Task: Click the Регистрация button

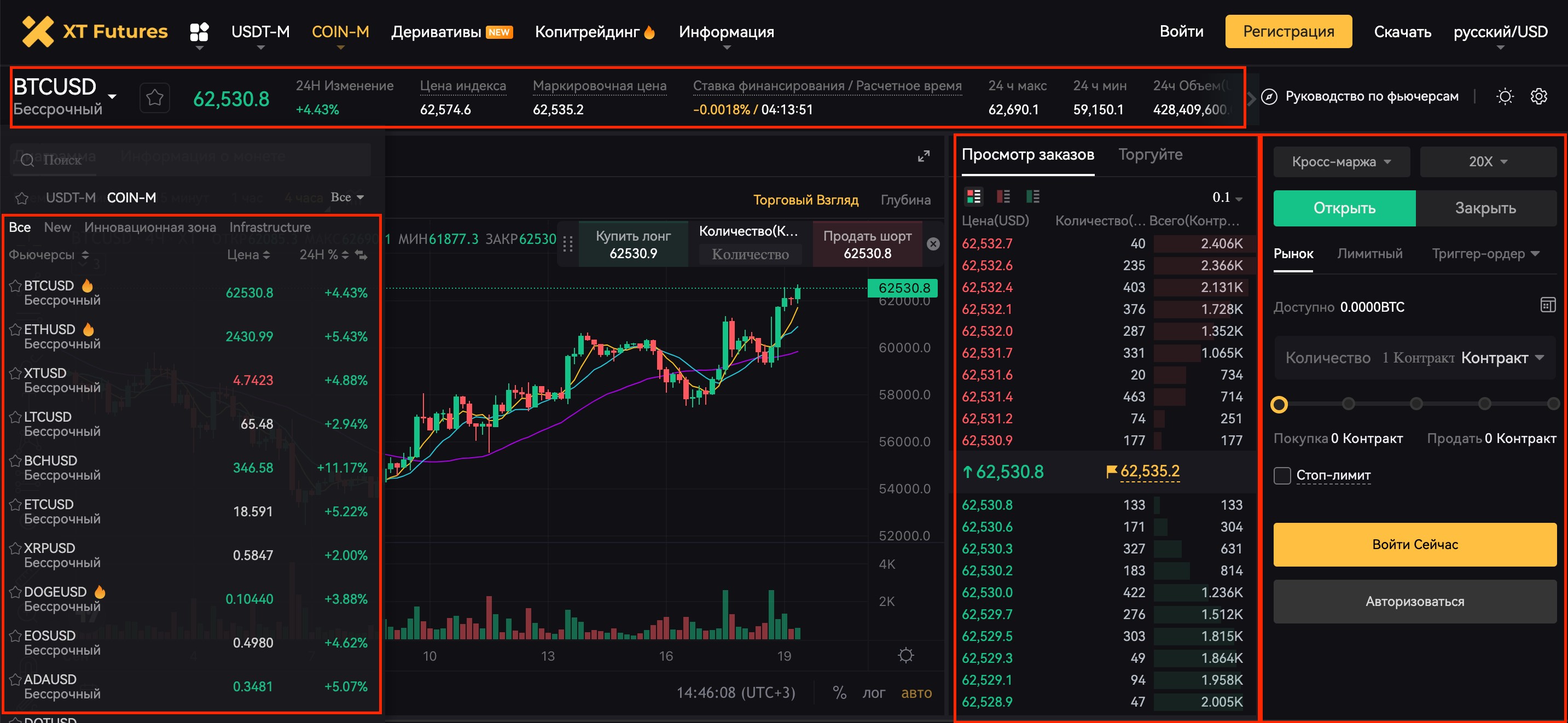Action: pyautogui.click(x=1288, y=32)
